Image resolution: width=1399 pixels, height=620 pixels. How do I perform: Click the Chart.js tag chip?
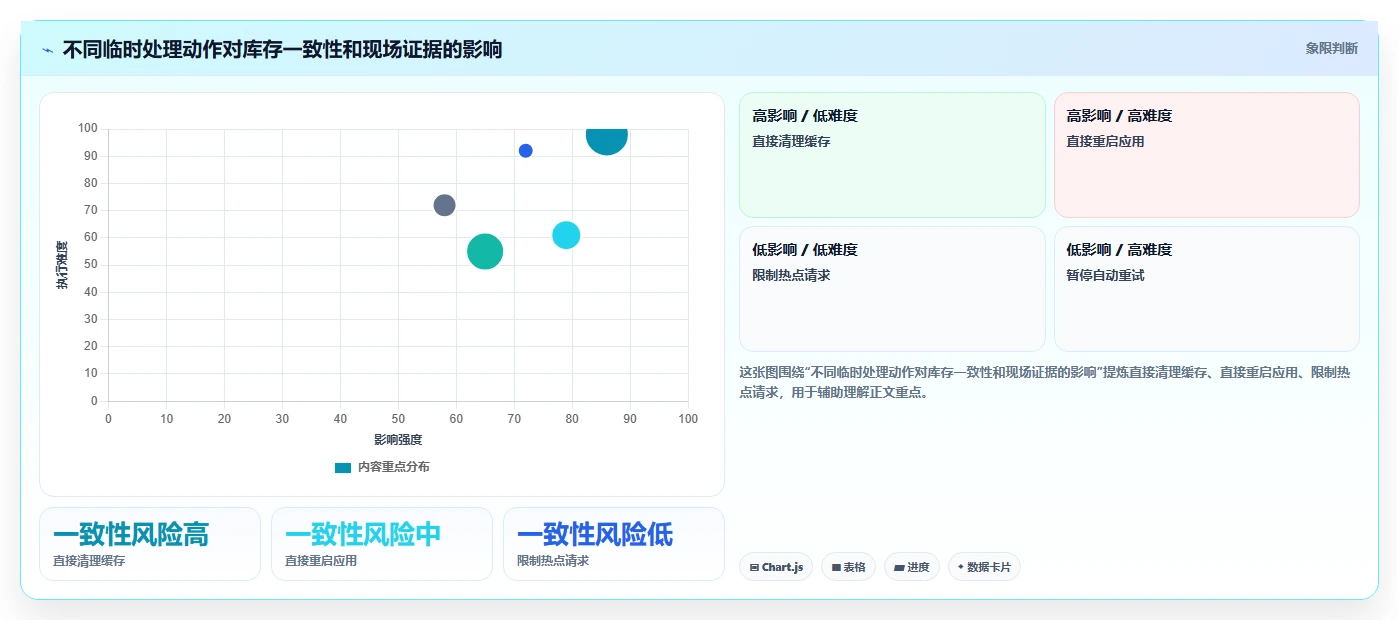[776, 567]
